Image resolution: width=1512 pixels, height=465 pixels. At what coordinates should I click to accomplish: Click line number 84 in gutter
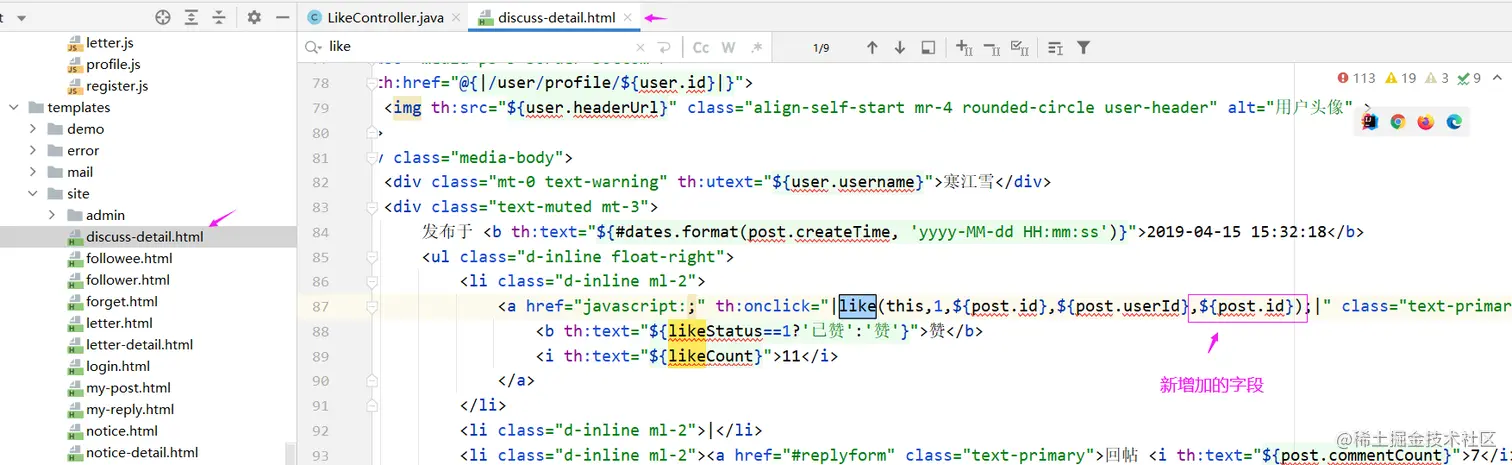(x=318, y=232)
